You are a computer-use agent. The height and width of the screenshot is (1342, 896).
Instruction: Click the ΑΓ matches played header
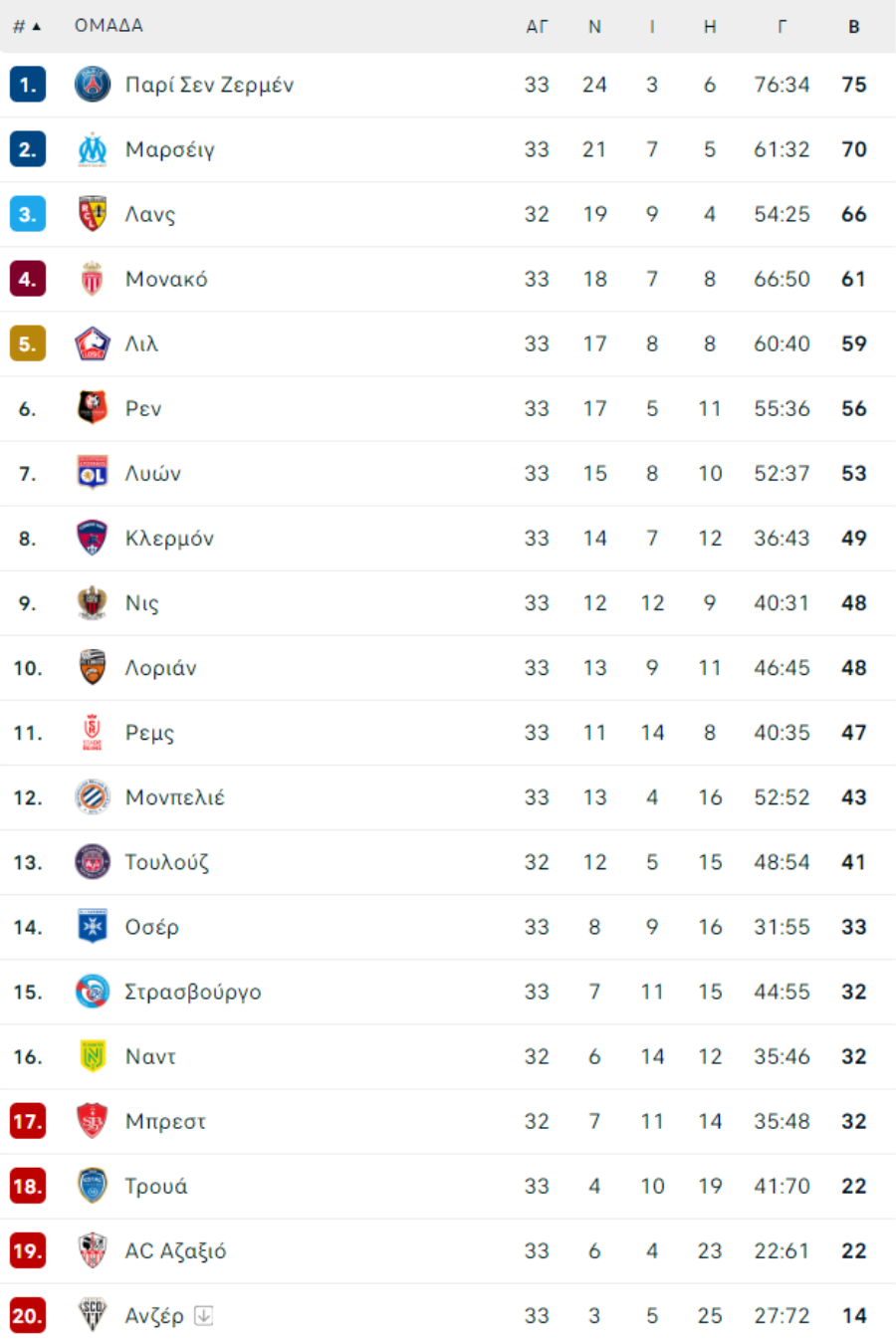click(537, 27)
